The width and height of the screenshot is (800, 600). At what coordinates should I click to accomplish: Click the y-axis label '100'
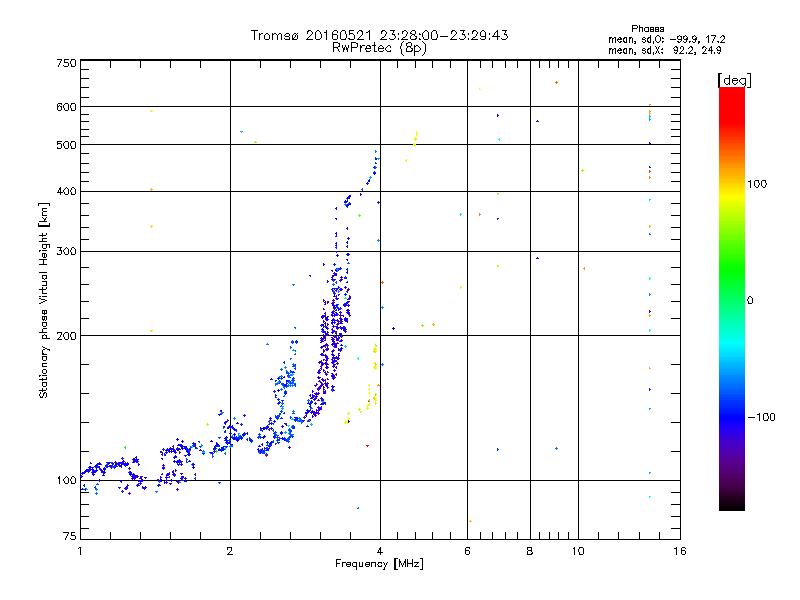[x=66, y=480]
